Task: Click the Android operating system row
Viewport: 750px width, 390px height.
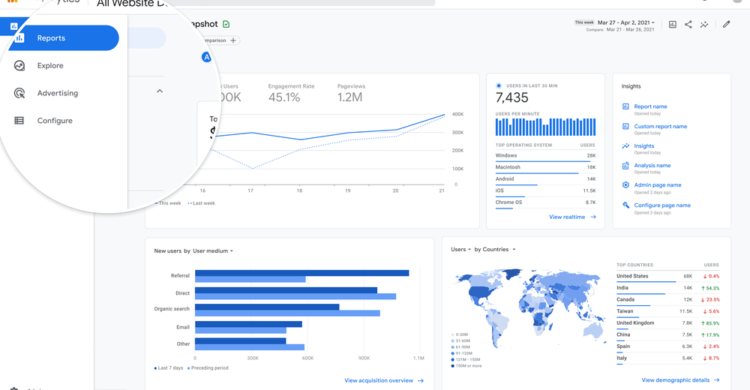Action: pyautogui.click(x=546, y=180)
